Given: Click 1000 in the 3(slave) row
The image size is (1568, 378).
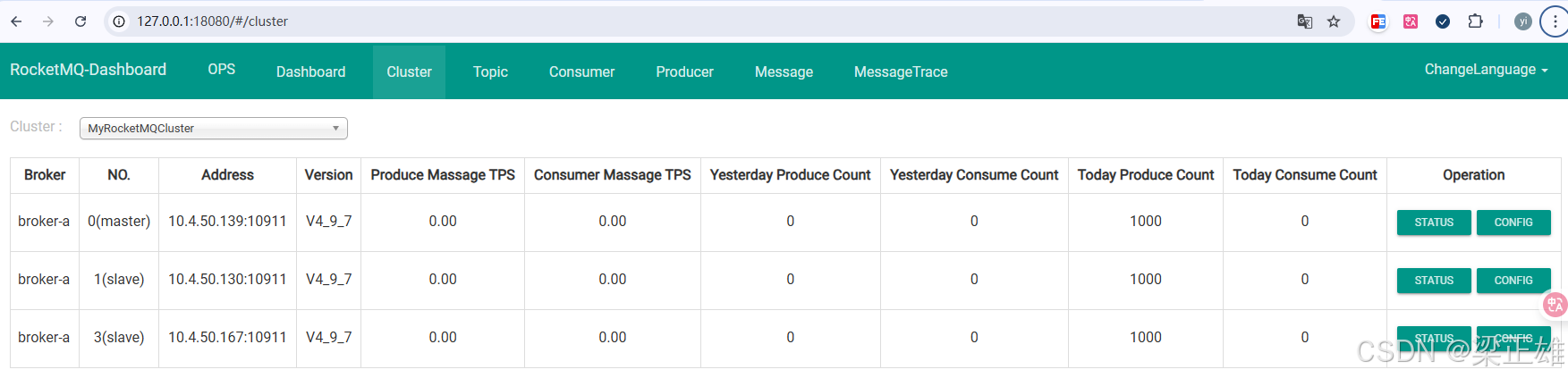Looking at the screenshot, I should [1146, 337].
